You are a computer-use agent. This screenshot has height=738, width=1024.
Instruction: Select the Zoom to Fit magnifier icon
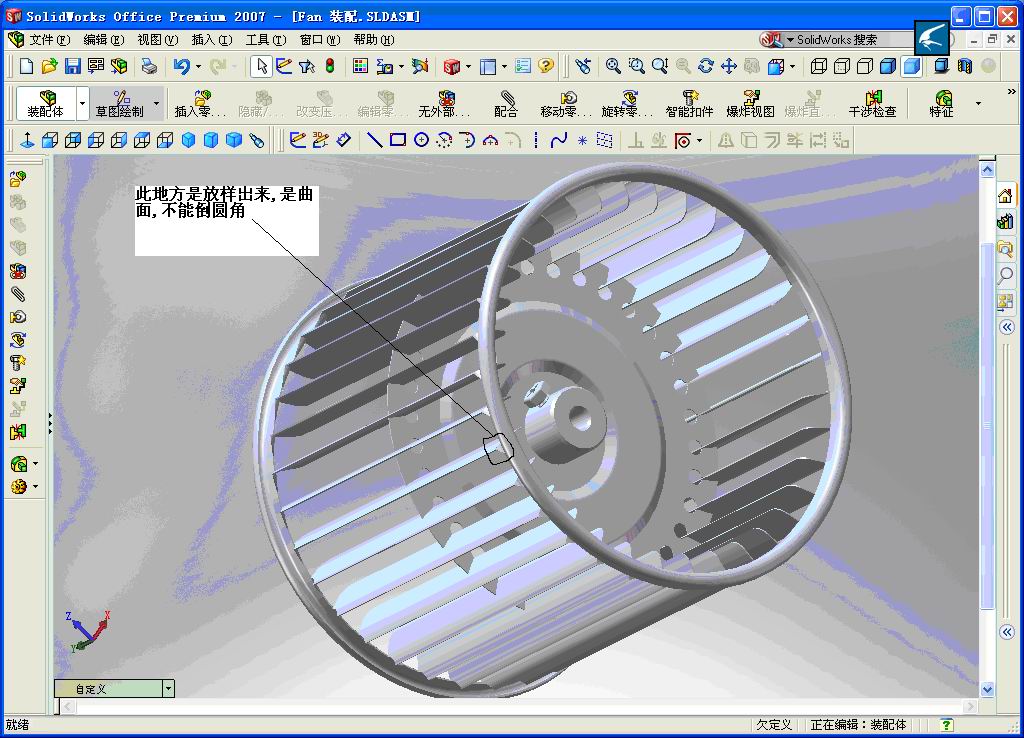click(613, 67)
